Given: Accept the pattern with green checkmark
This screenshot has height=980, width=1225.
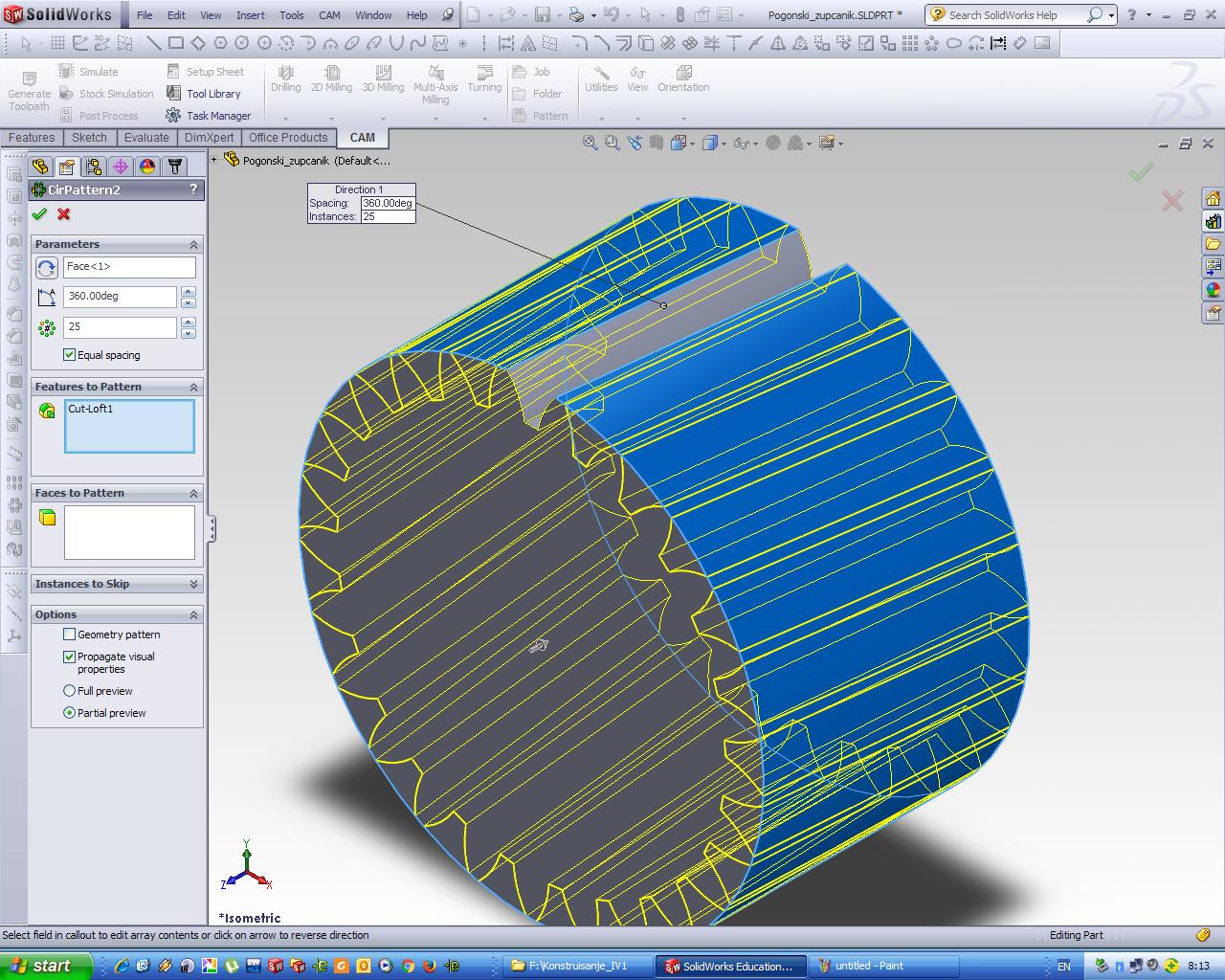Looking at the screenshot, I should click(39, 214).
